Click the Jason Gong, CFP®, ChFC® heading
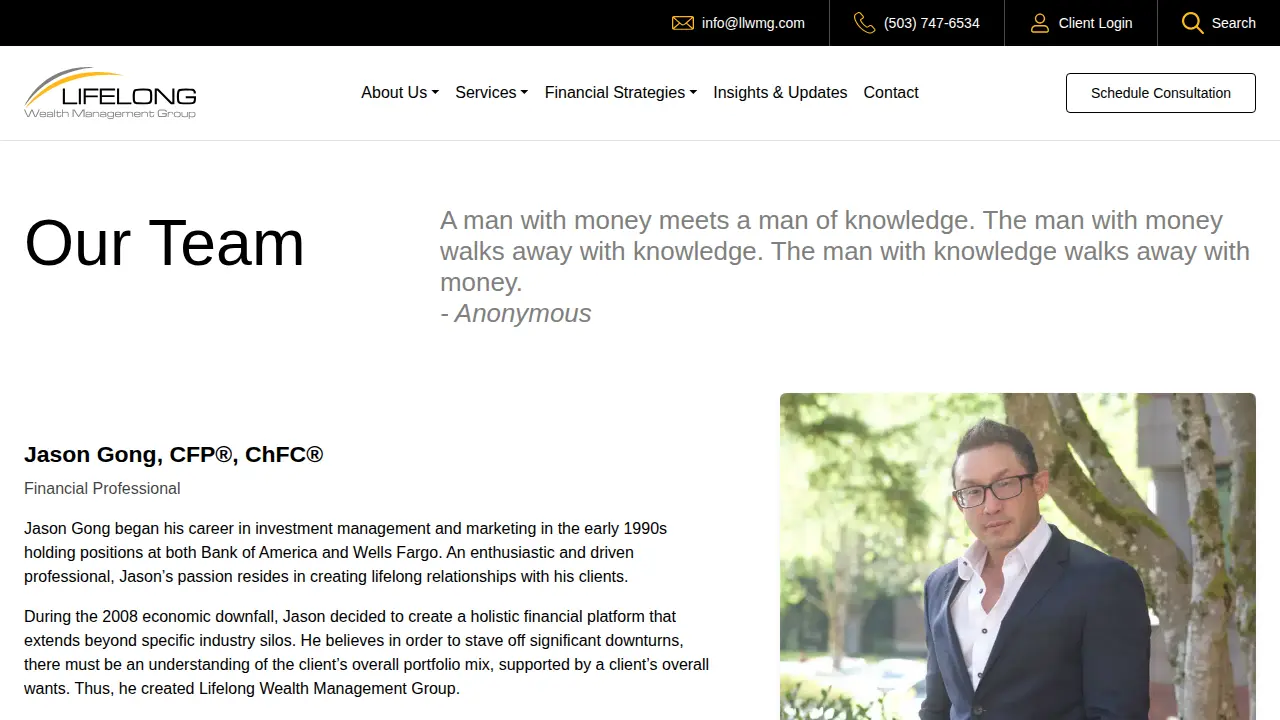 click(x=174, y=455)
